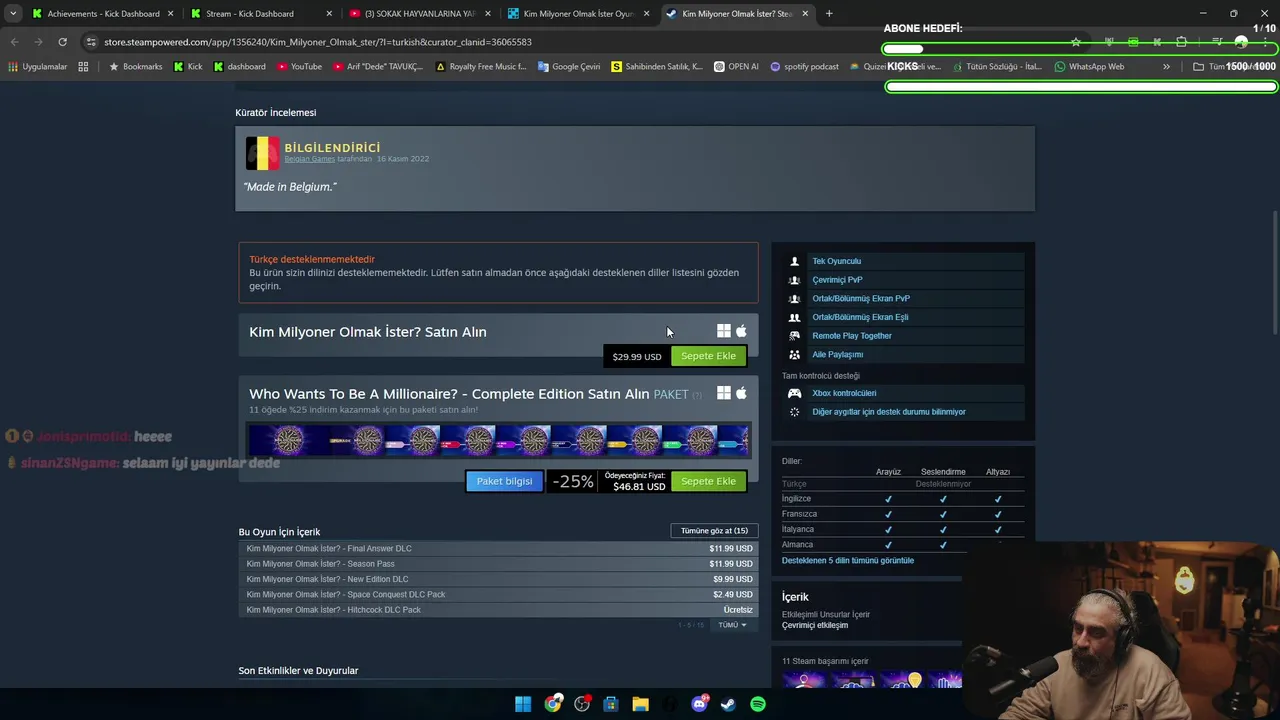This screenshot has height=720, width=1280.
Task: Click Desteklenen 5 dilin tümünü görüntüle
Action: pyautogui.click(x=848, y=561)
